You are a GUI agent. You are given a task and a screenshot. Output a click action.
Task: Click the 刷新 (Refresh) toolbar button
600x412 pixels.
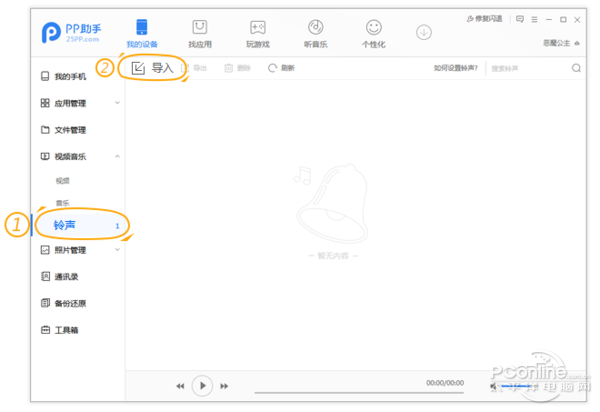(281, 68)
